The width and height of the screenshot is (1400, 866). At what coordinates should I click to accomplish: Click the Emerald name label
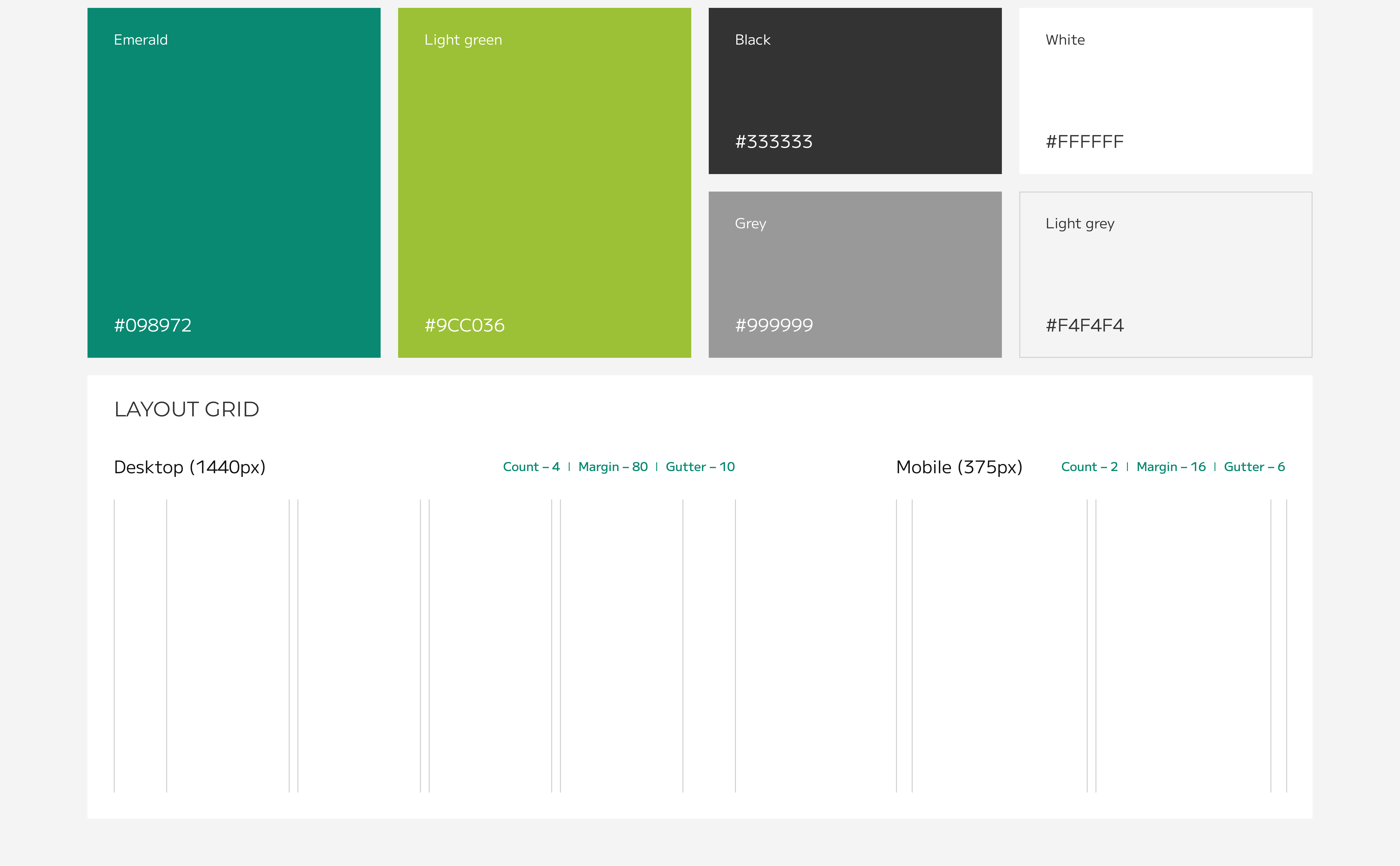pyautogui.click(x=140, y=40)
